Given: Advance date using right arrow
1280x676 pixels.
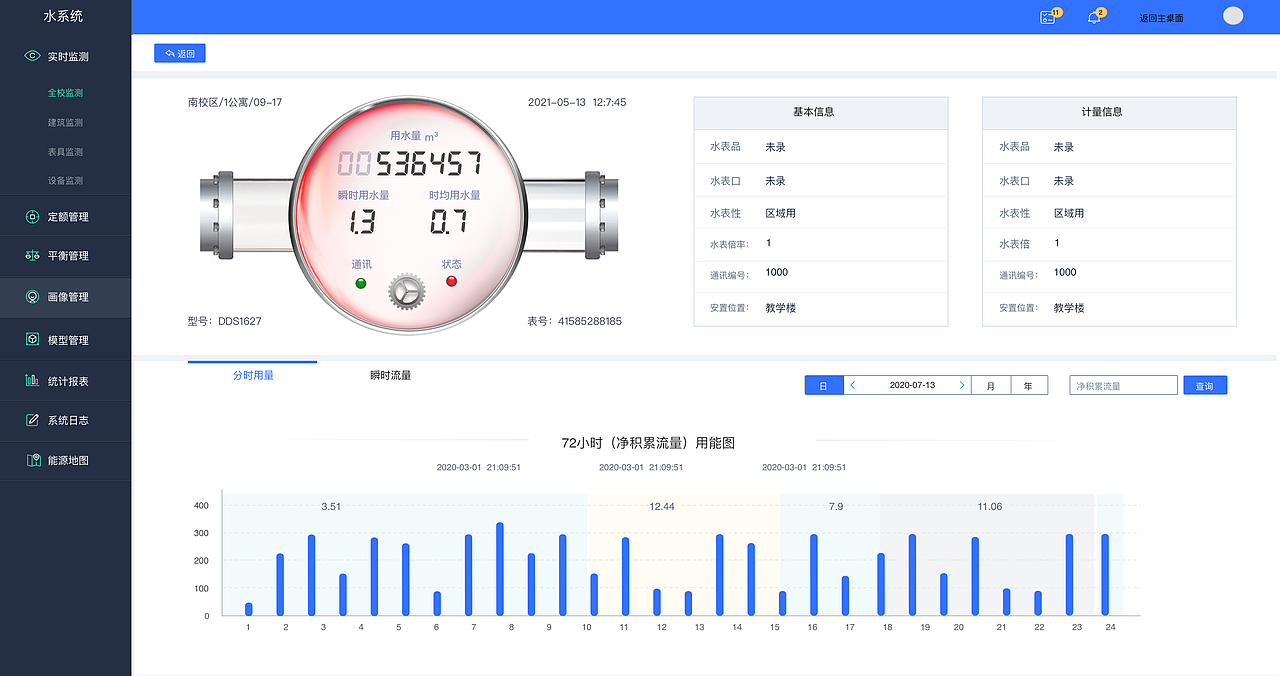Looking at the screenshot, I should (x=961, y=384).
